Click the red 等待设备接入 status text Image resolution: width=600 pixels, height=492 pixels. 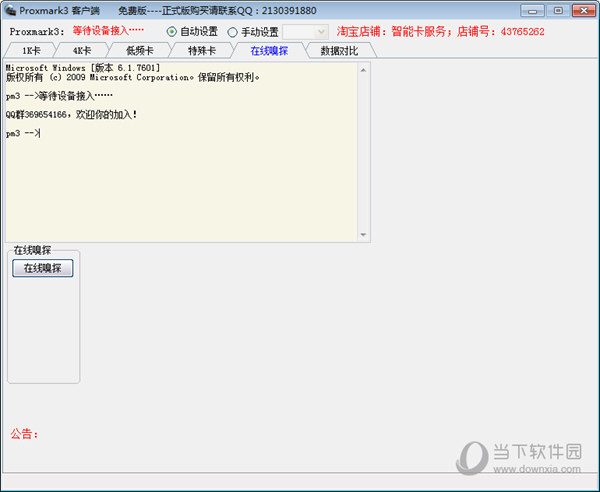tap(108, 31)
